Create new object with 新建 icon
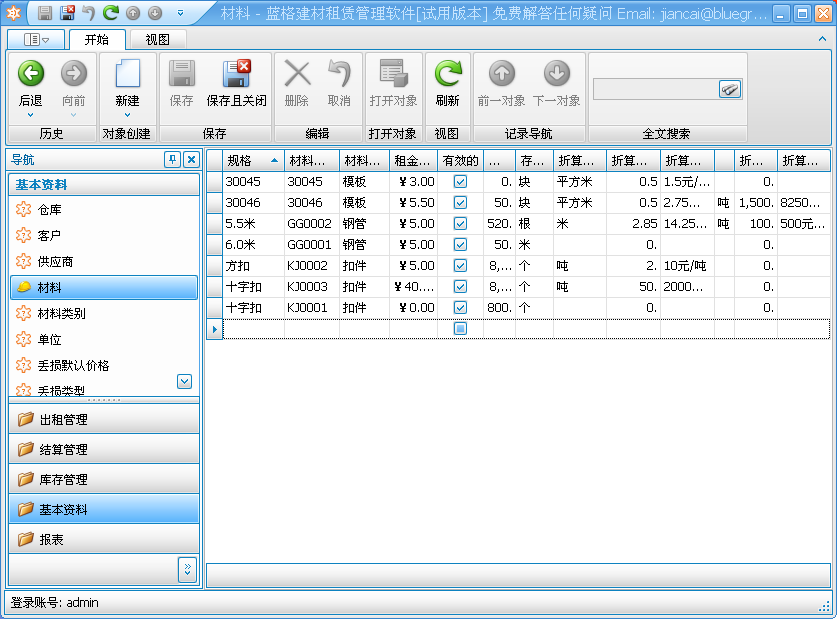This screenshot has width=837, height=619. [128, 74]
